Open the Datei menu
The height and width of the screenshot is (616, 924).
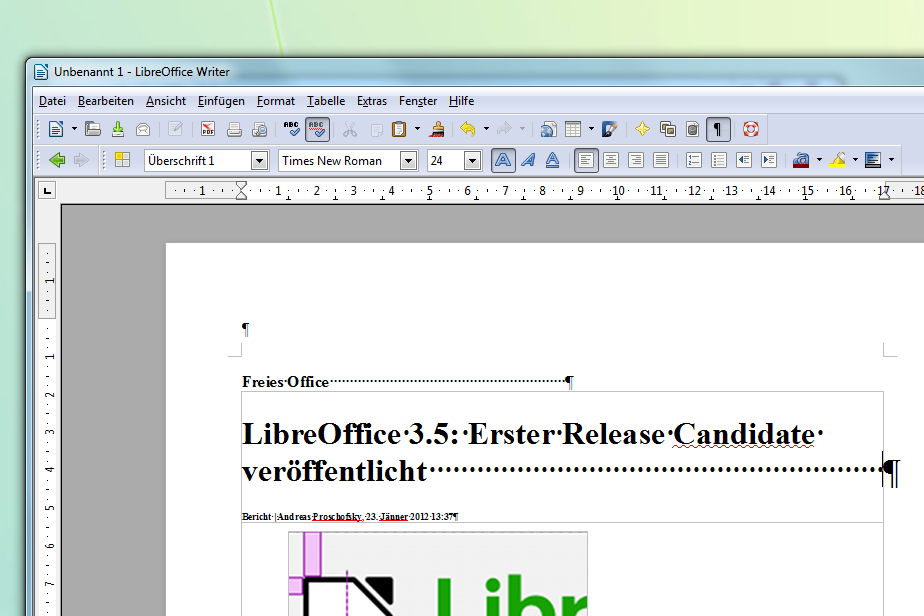[x=52, y=101]
